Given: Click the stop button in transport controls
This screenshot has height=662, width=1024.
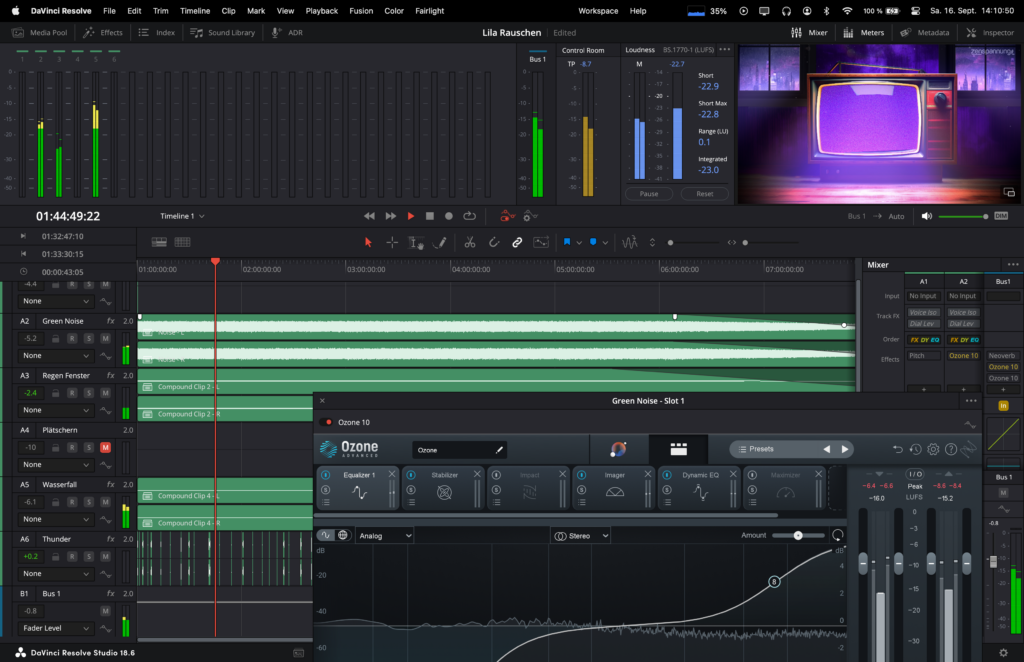Looking at the screenshot, I should pyautogui.click(x=430, y=216).
